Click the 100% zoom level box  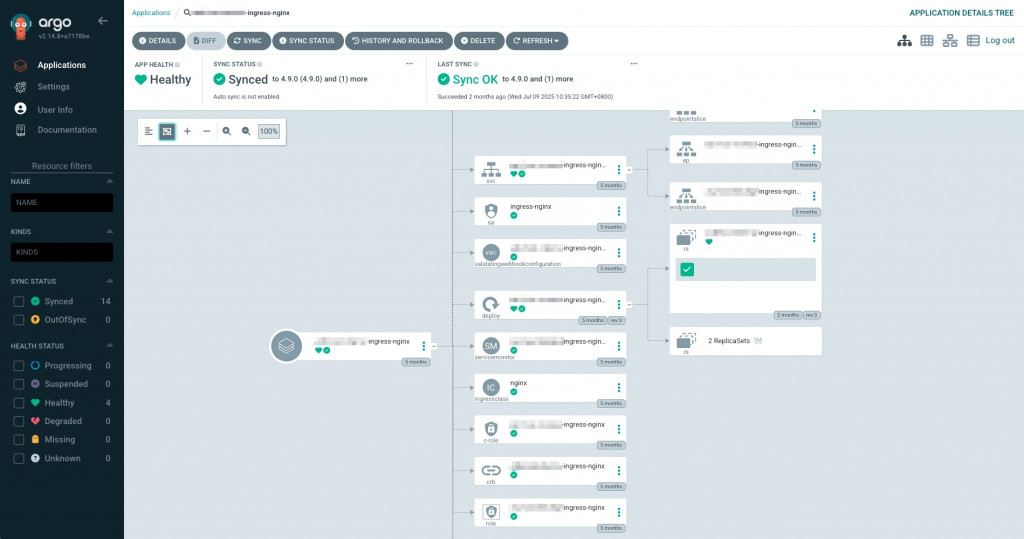point(268,131)
